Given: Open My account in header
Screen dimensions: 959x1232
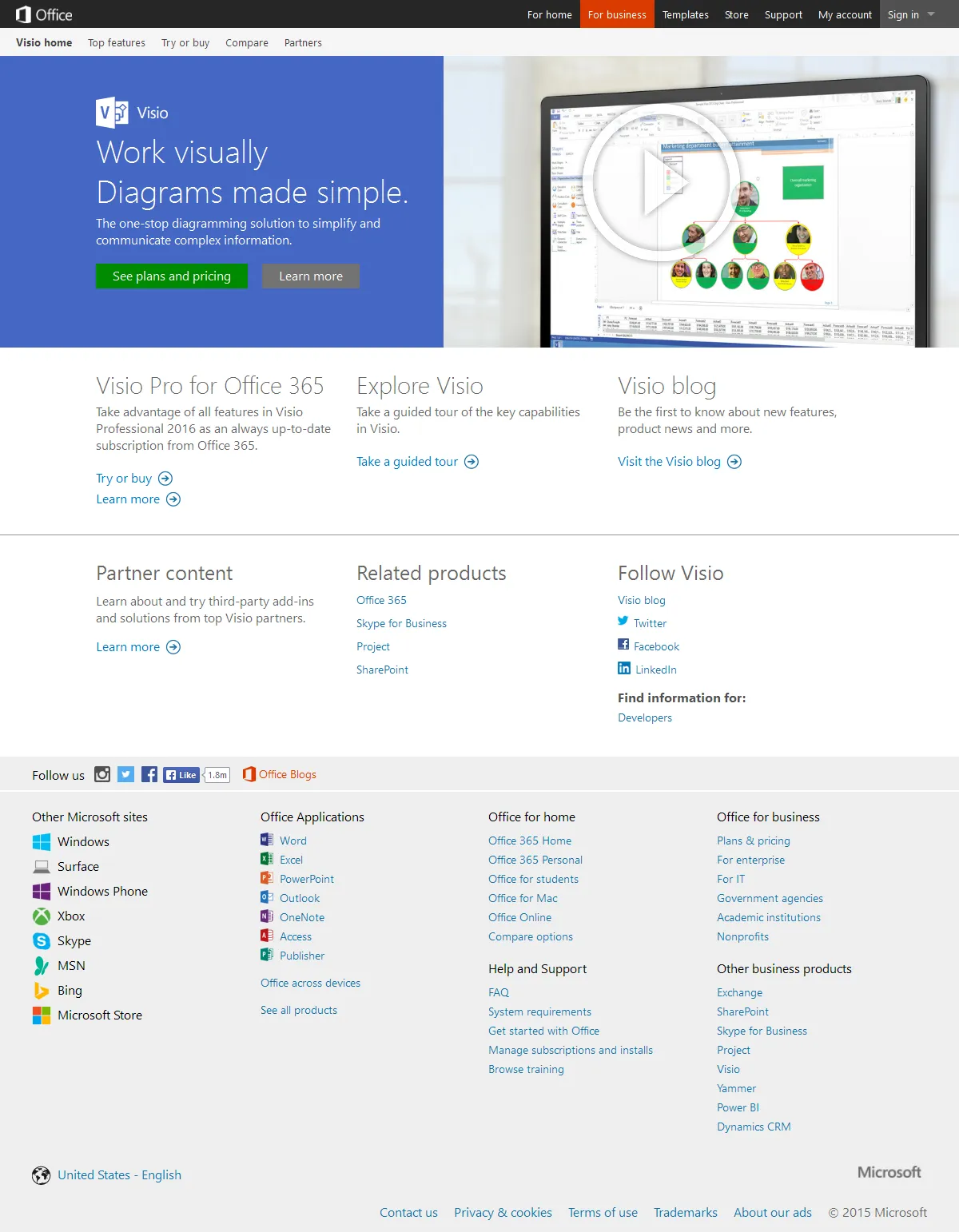Looking at the screenshot, I should 845,14.
